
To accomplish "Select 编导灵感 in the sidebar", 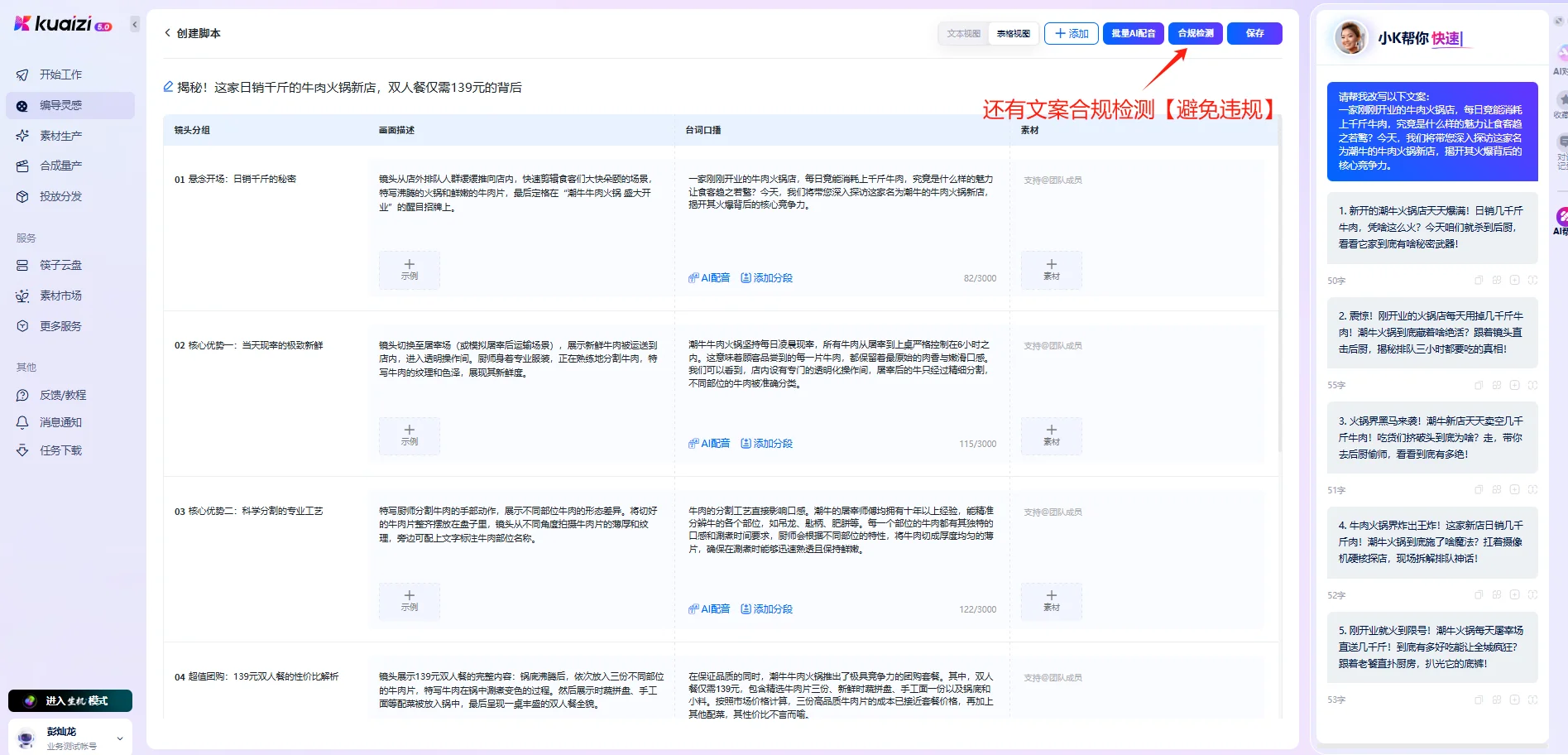I will (70, 105).
